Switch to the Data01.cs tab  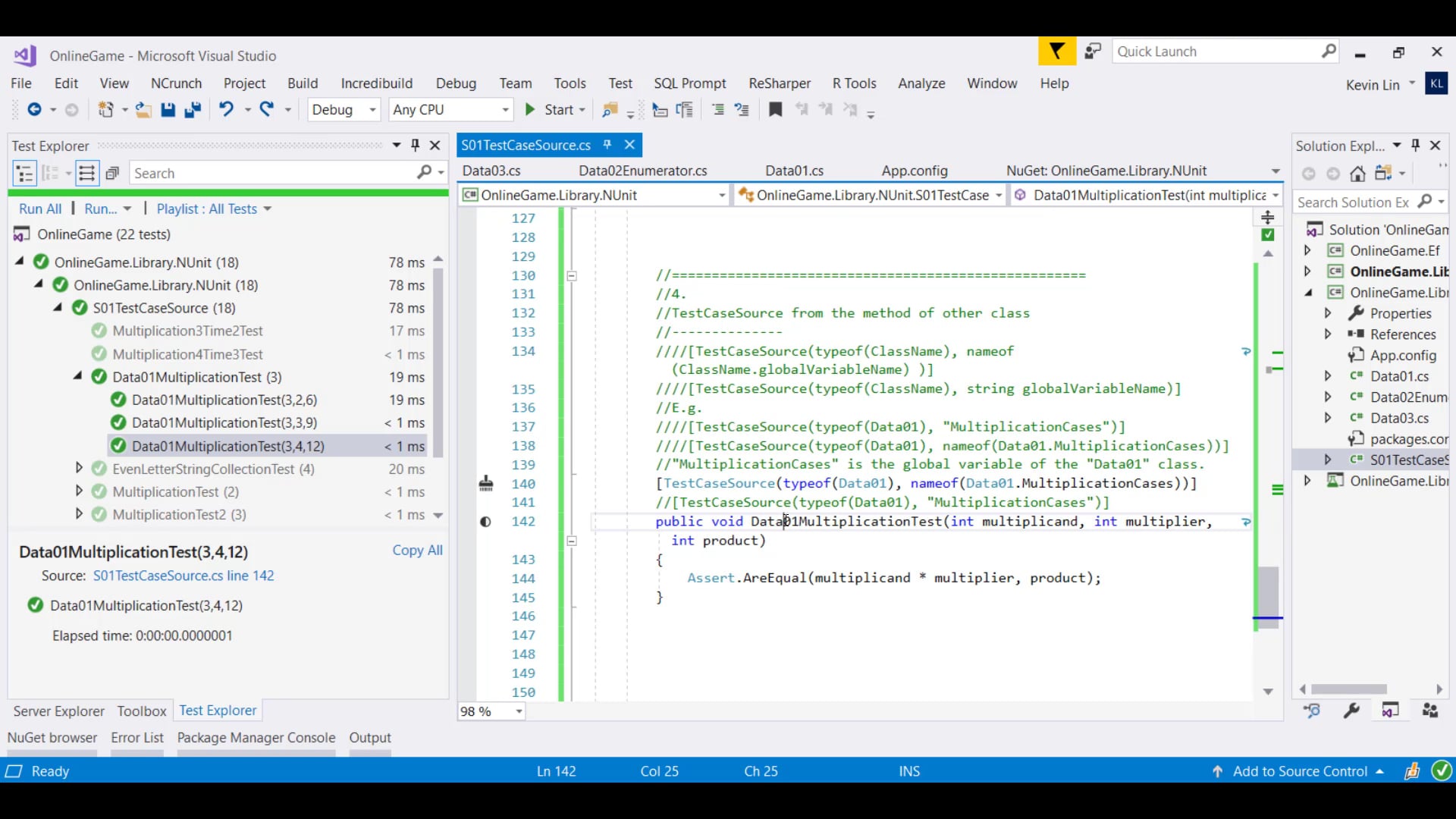coord(794,171)
